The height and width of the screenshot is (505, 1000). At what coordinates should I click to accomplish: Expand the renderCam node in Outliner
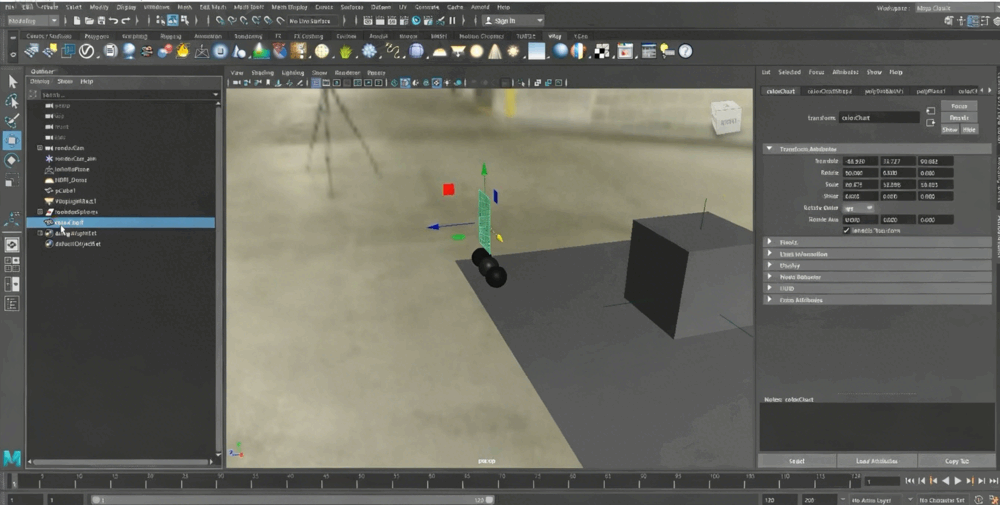tap(40, 148)
